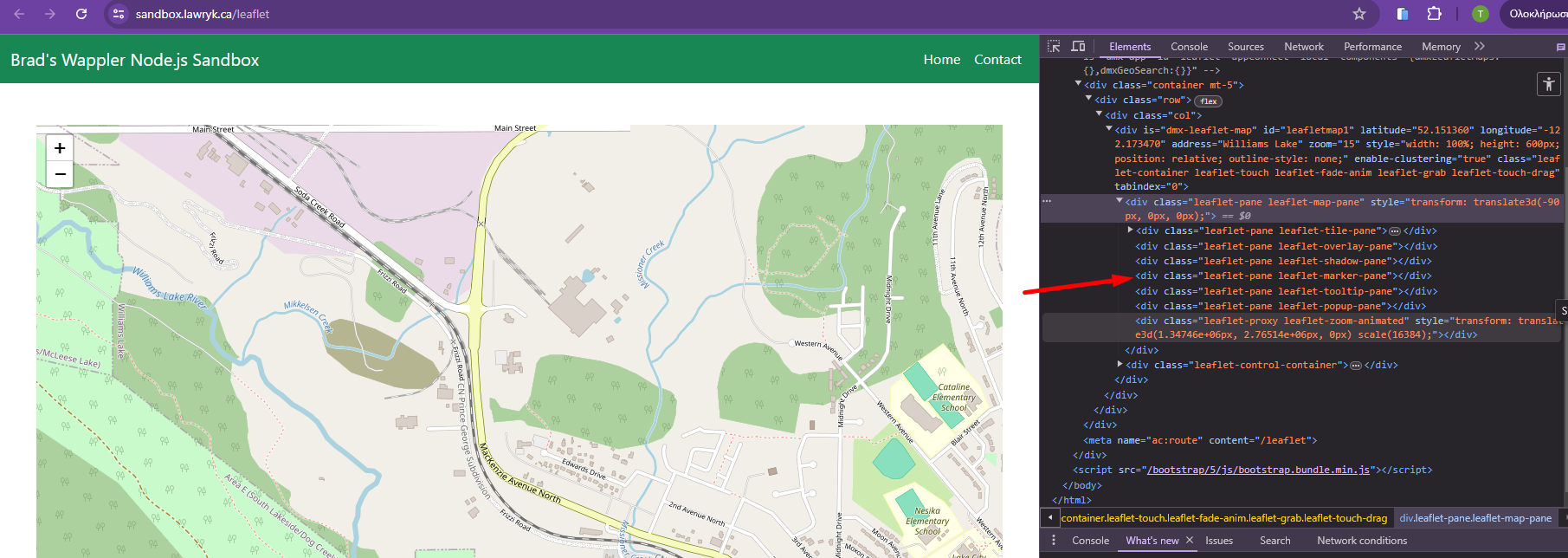Follow the bootstrap.bundle.min.js script link
Screen dimensions: 1568x558
1258,470
